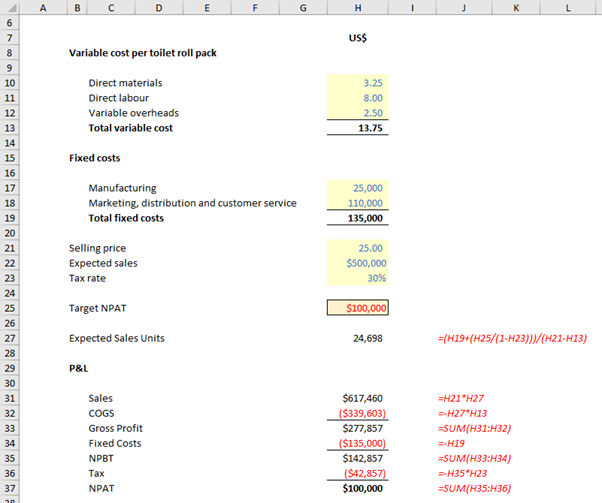Select the Target NPAT cell showing $100,000
The image size is (602, 503).
(357, 308)
